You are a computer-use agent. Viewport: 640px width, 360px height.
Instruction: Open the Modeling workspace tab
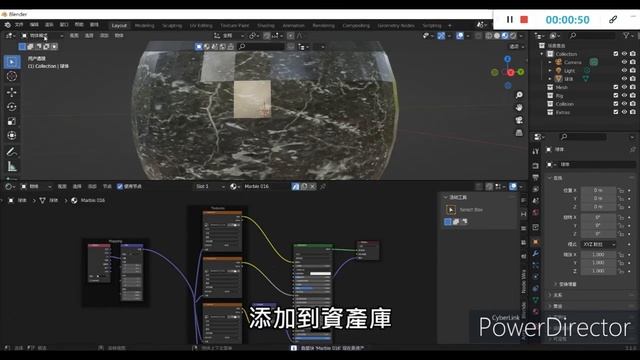click(x=144, y=25)
